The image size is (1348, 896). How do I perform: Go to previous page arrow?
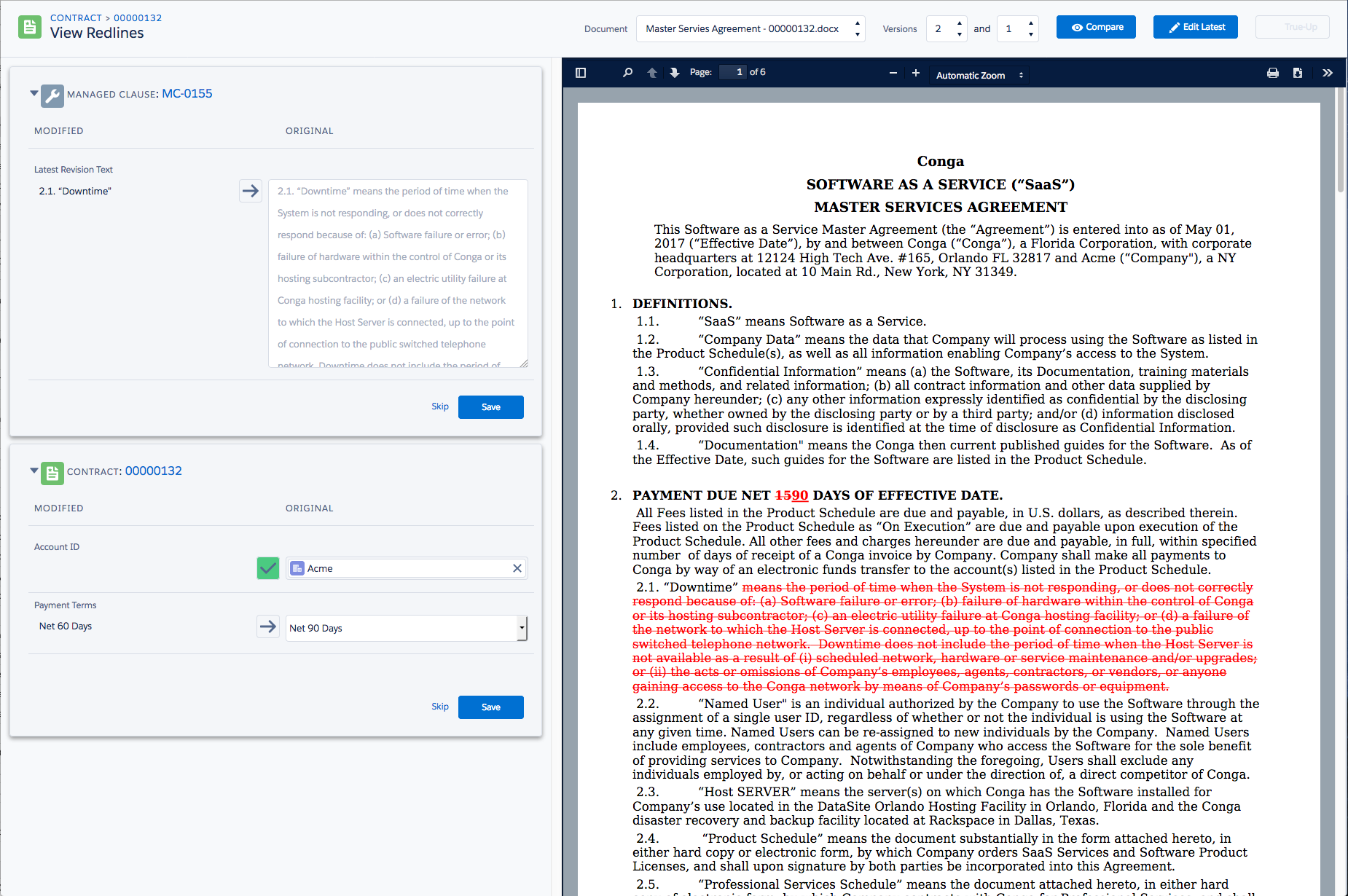pyautogui.click(x=652, y=73)
